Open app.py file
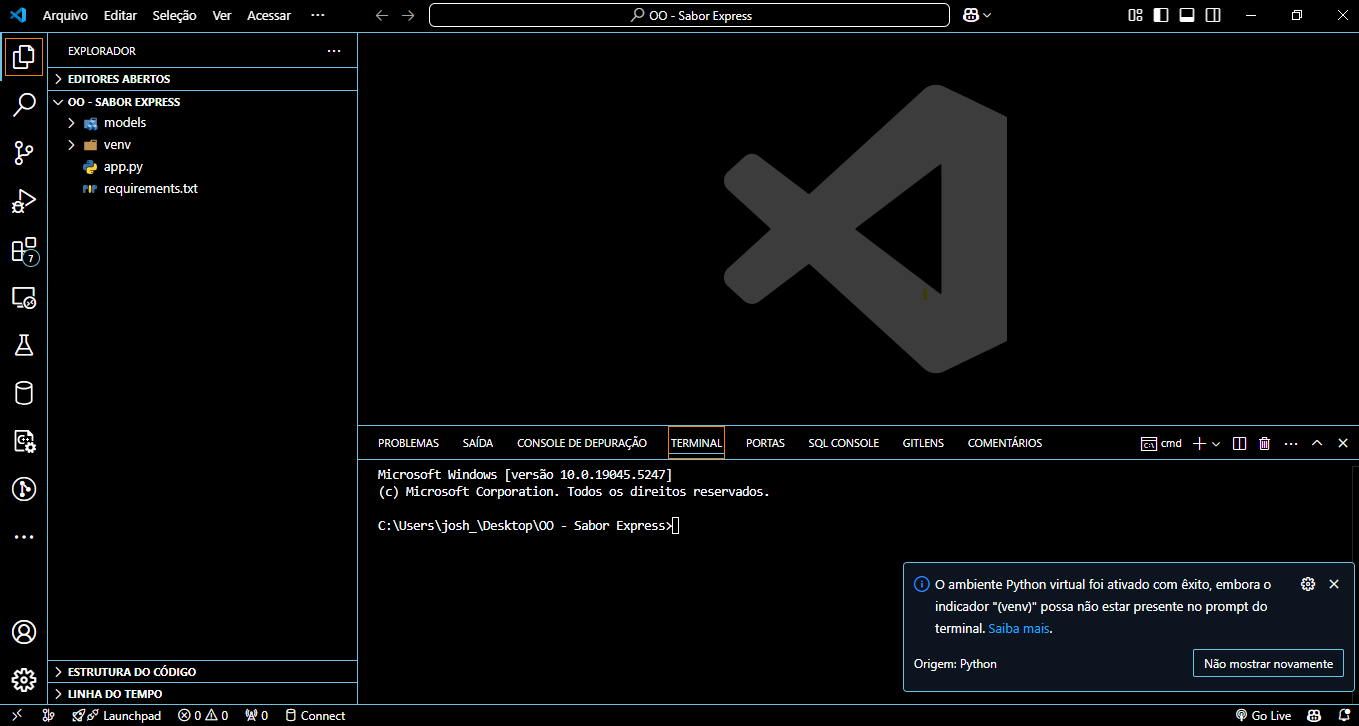 [x=202, y=166]
